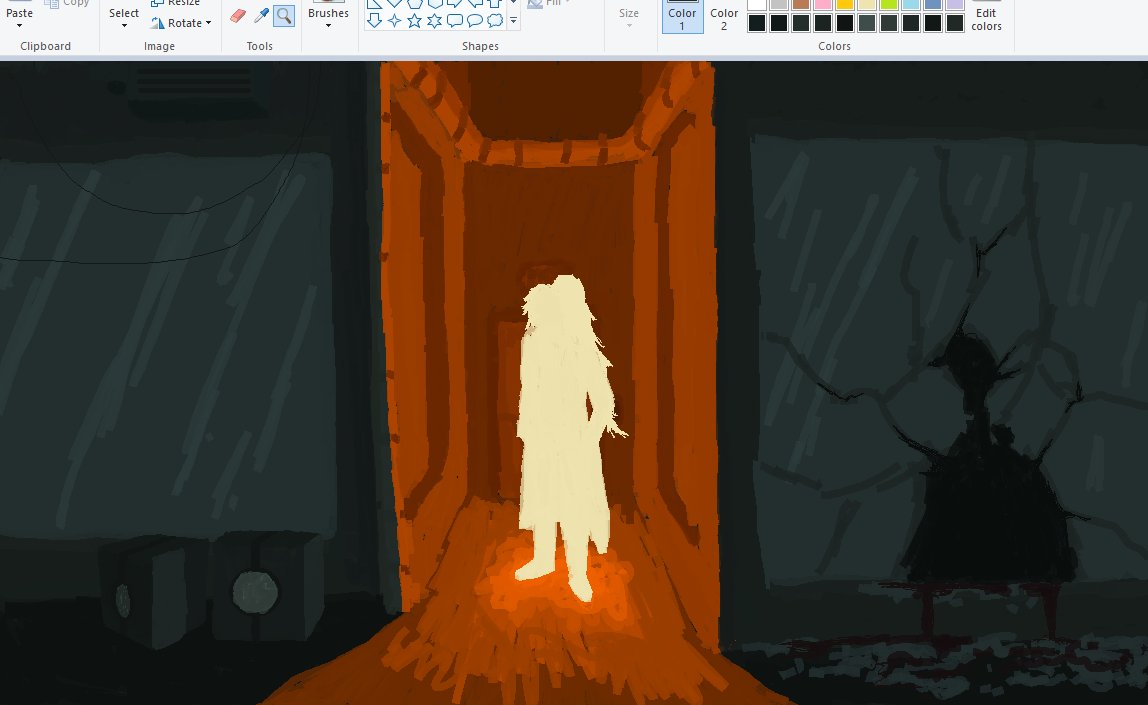Pick the pentagon shape
Screen dimensions: 1148x705
414,3
